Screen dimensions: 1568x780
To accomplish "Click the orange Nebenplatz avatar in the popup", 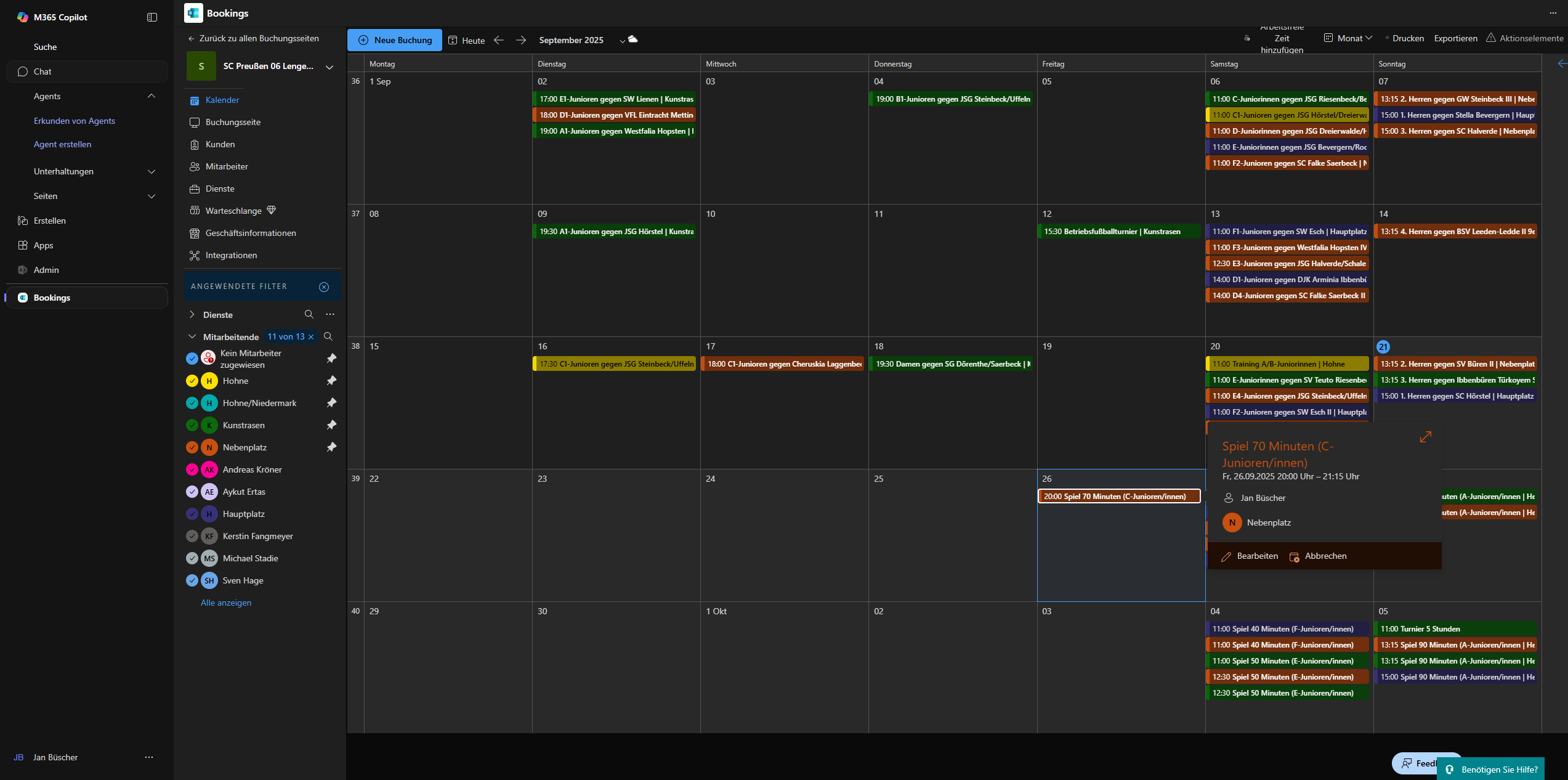I will pos(1232,522).
